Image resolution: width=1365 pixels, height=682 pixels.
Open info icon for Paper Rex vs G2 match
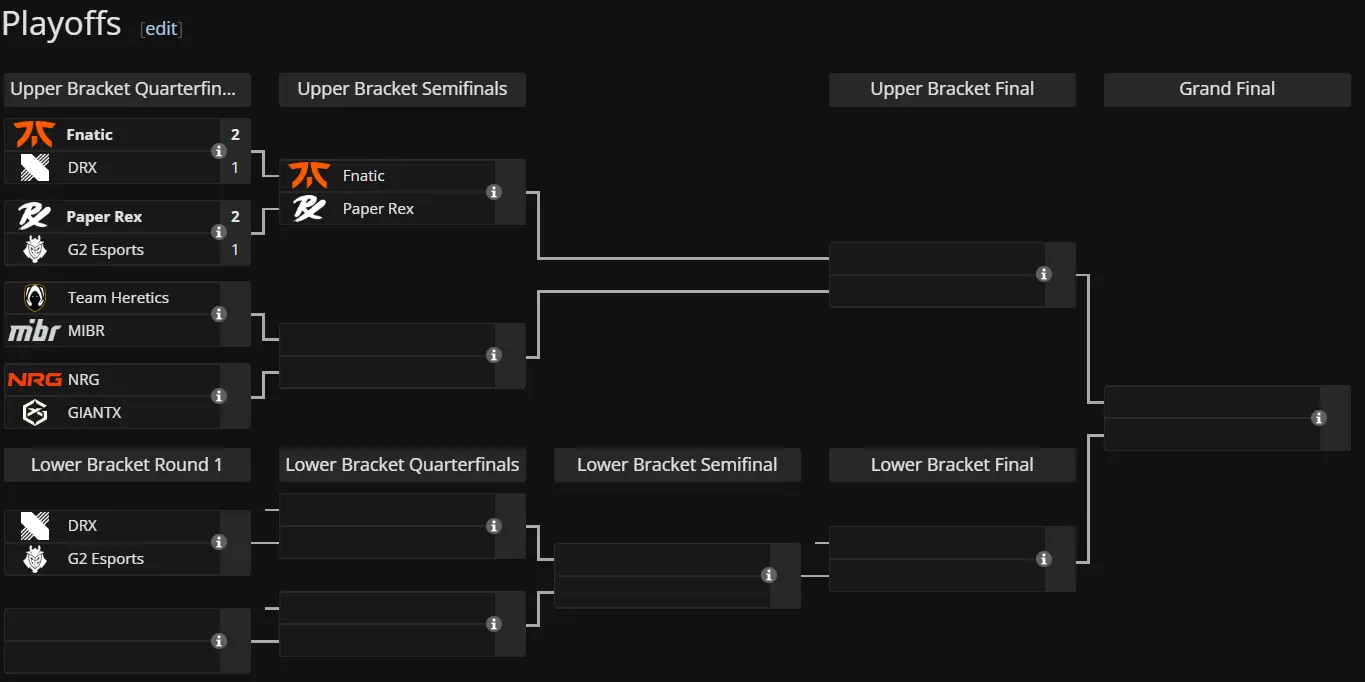click(x=219, y=232)
